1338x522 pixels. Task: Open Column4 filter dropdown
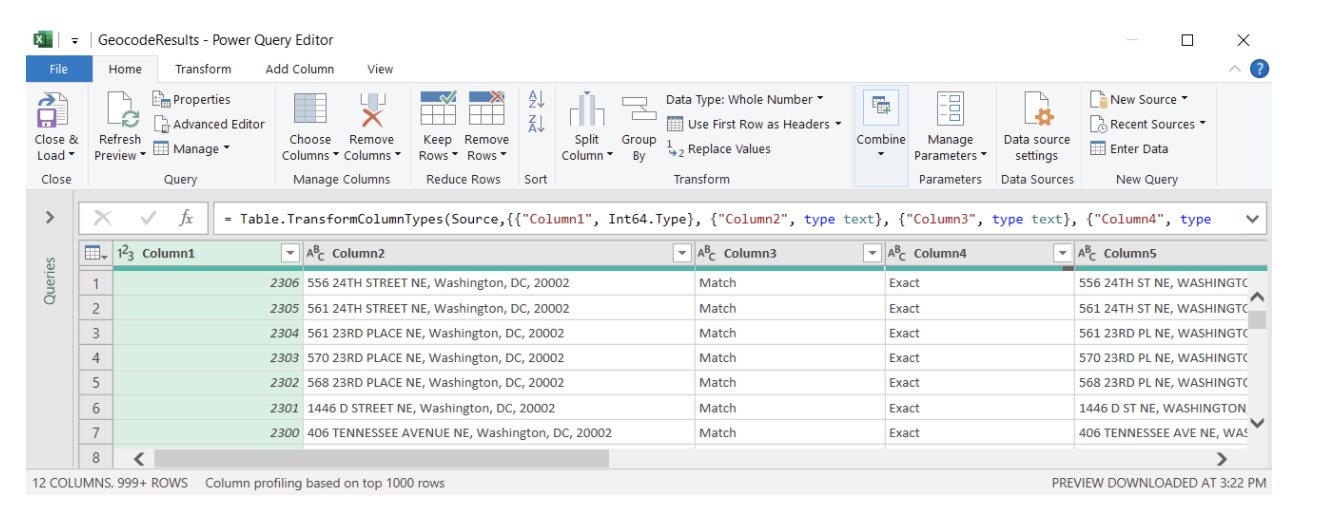[x=1063, y=253]
